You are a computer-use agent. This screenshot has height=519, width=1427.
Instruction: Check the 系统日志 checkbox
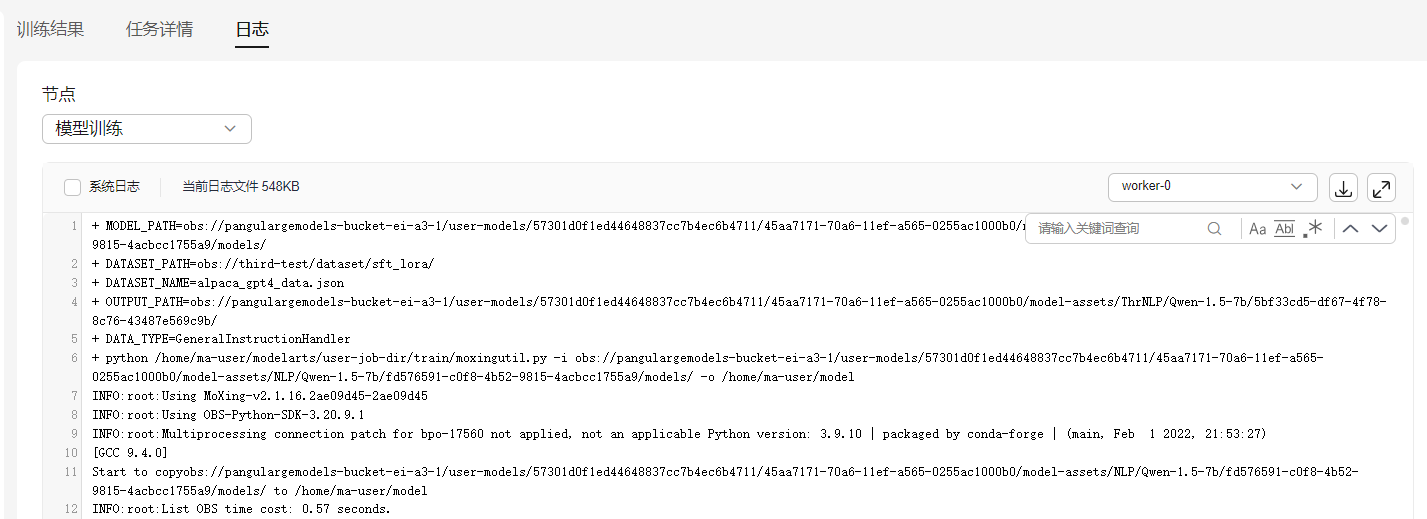[x=72, y=187]
